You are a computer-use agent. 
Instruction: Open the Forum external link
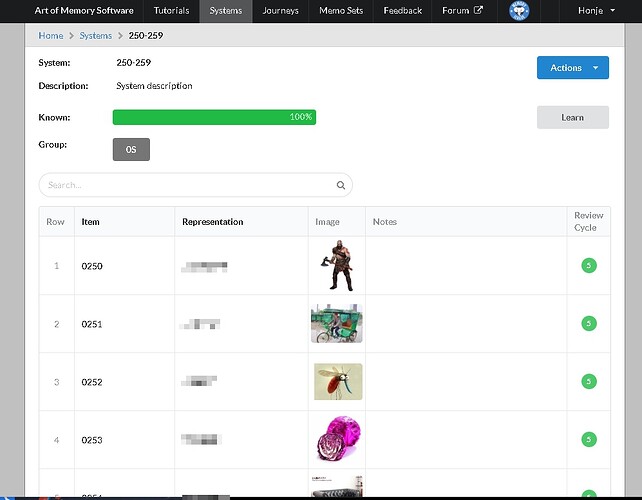click(x=462, y=11)
